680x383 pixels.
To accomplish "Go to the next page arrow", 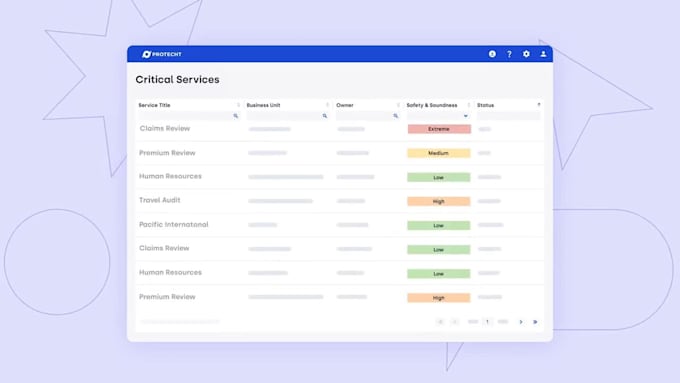I will click(x=521, y=322).
